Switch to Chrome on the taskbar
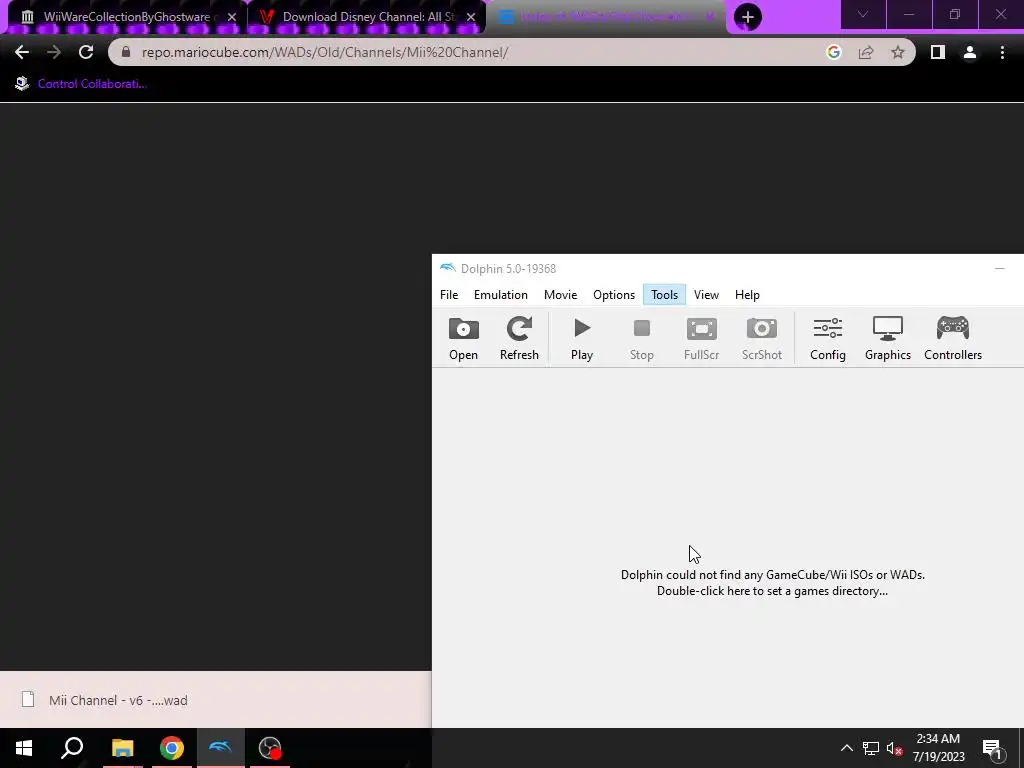This screenshot has height=768, width=1024. tap(172, 748)
